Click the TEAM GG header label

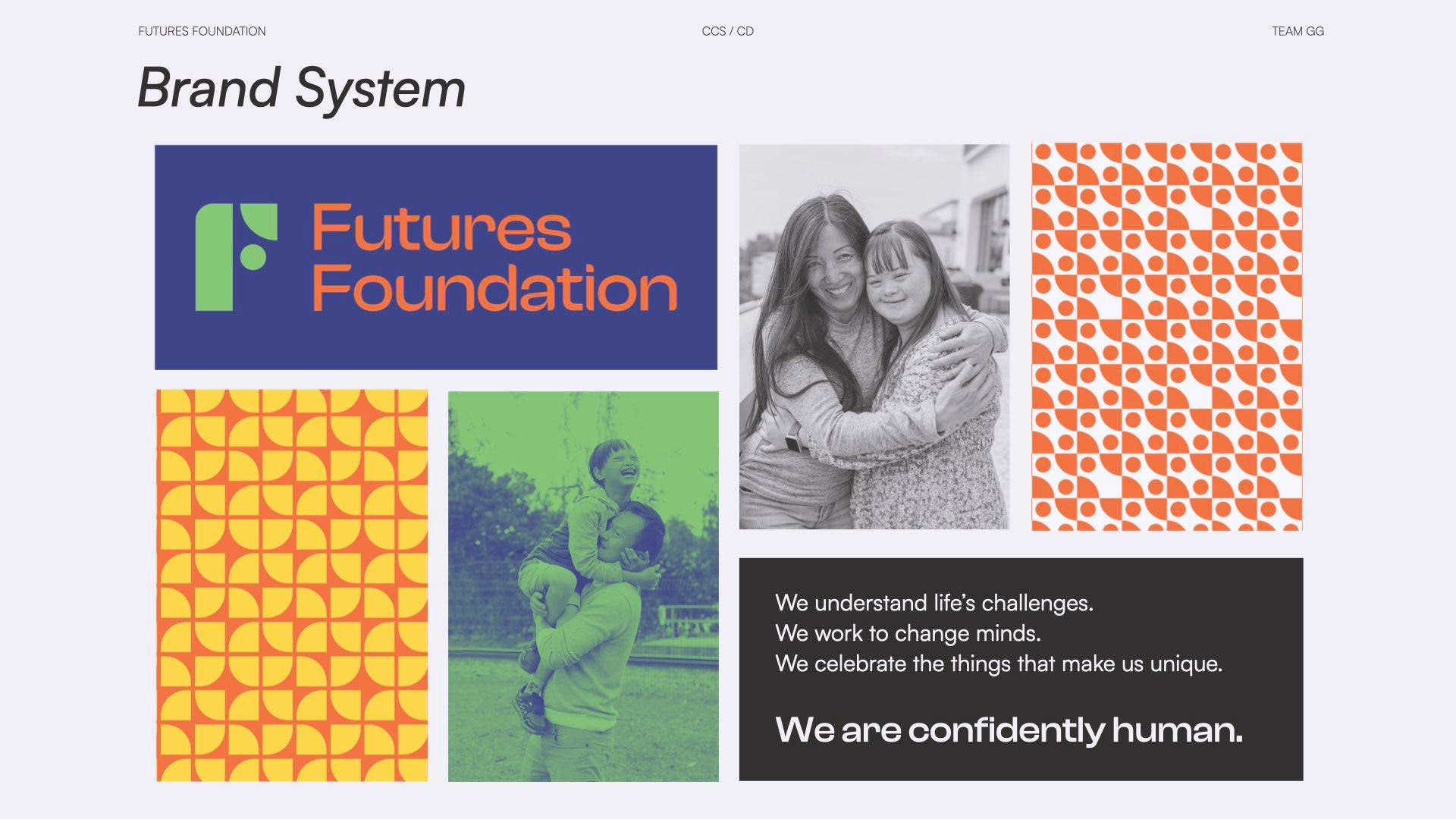click(1298, 31)
